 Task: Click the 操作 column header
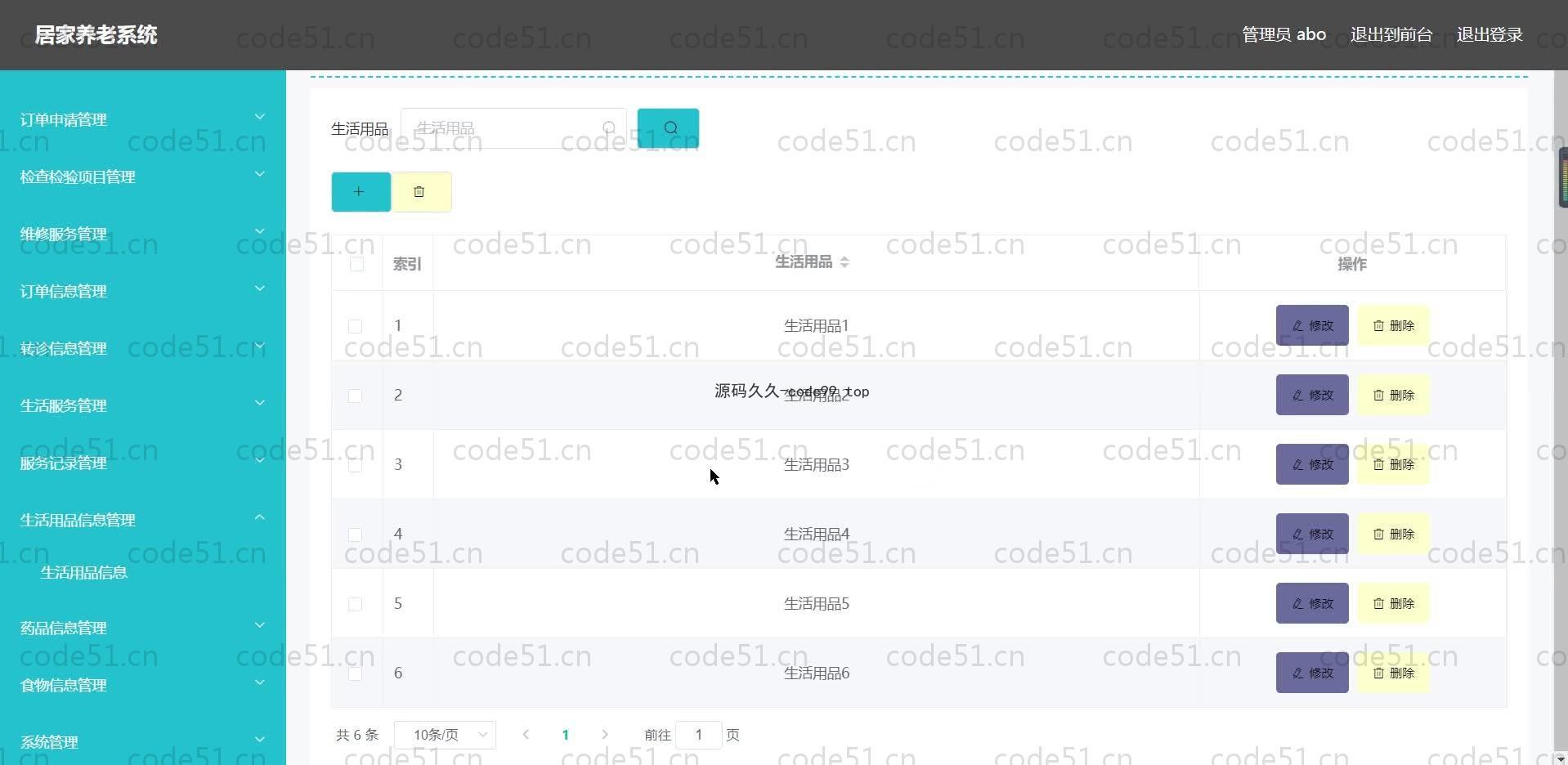(x=1352, y=263)
